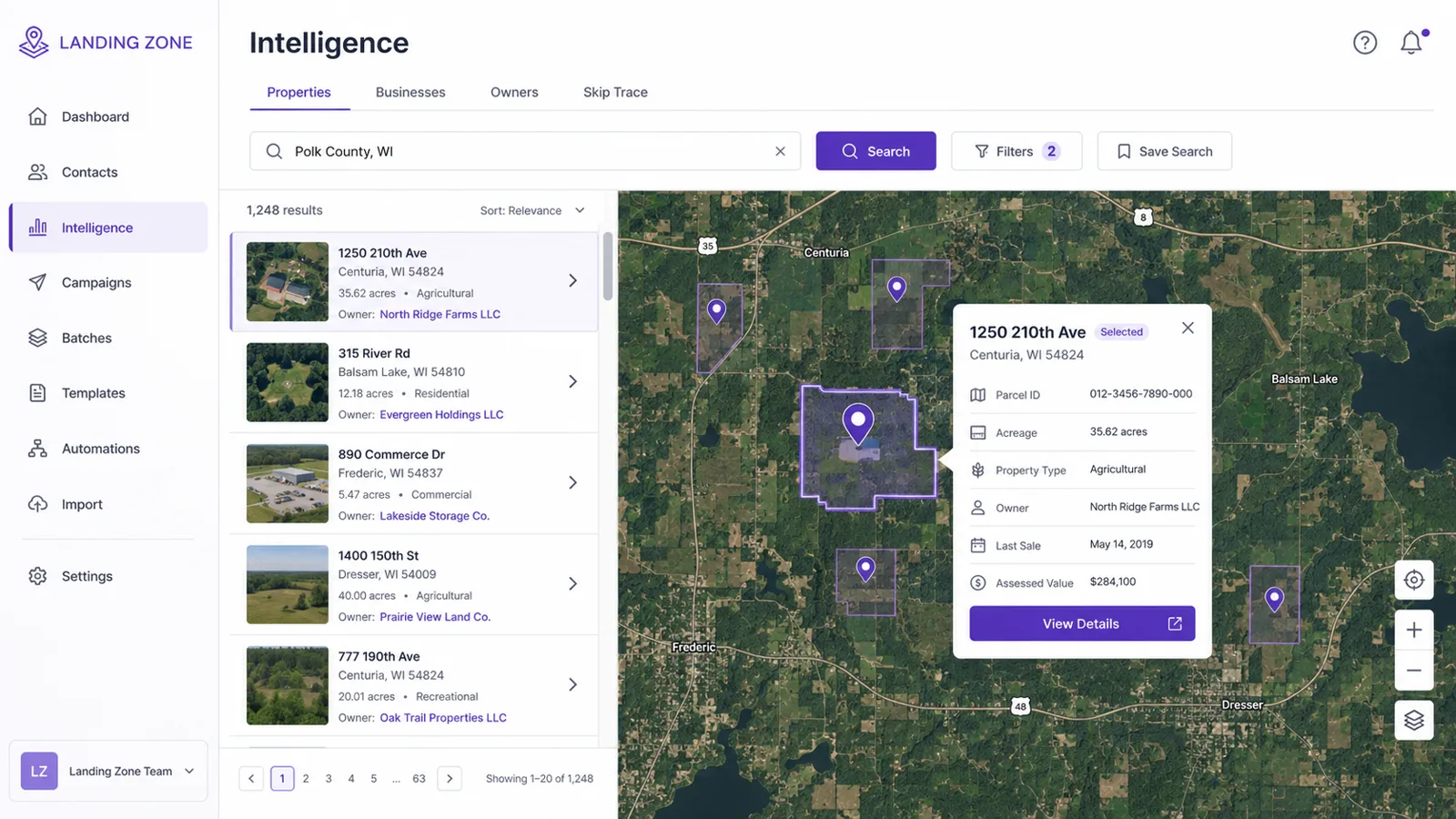
Task: Select Intelligence in sidebar
Action: click(108, 227)
